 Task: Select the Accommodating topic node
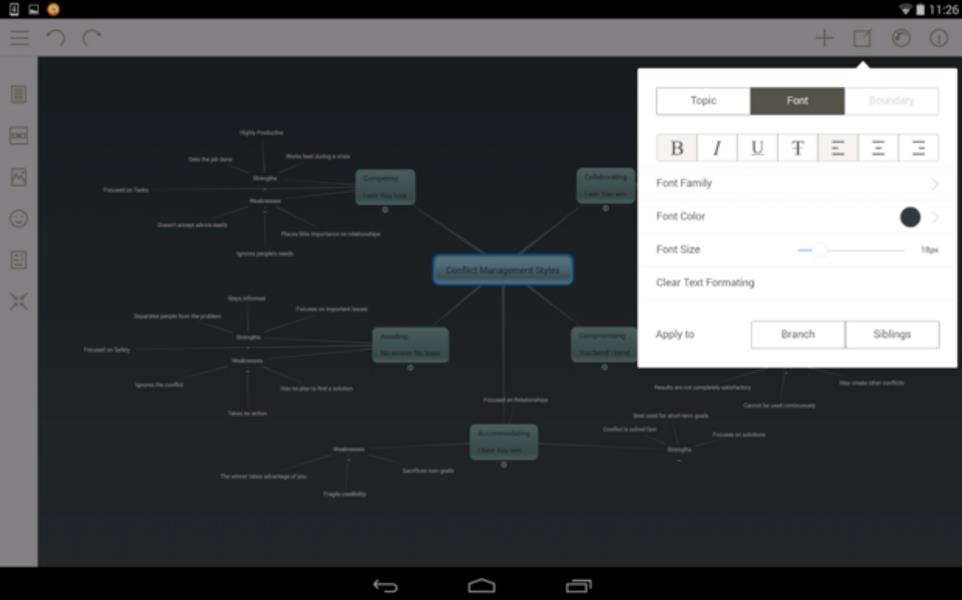click(x=504, y=442)
